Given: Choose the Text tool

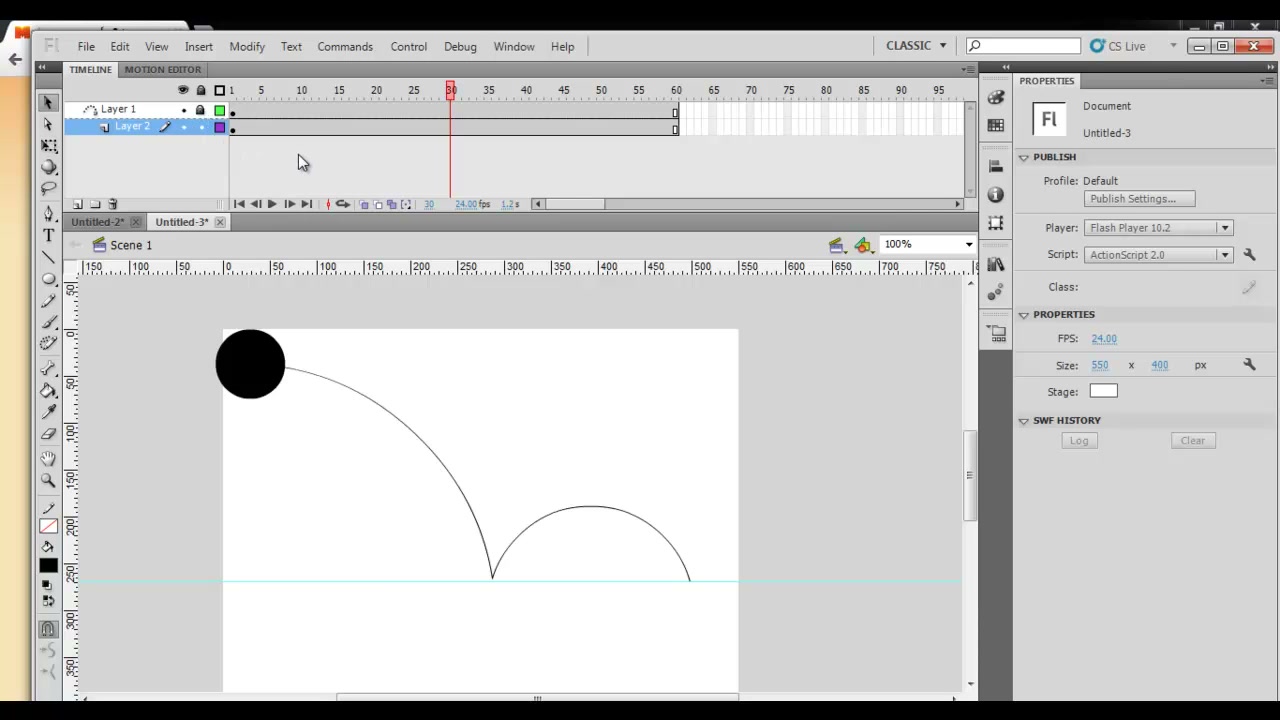Looking at the screenshot, I should coord(48,235).
